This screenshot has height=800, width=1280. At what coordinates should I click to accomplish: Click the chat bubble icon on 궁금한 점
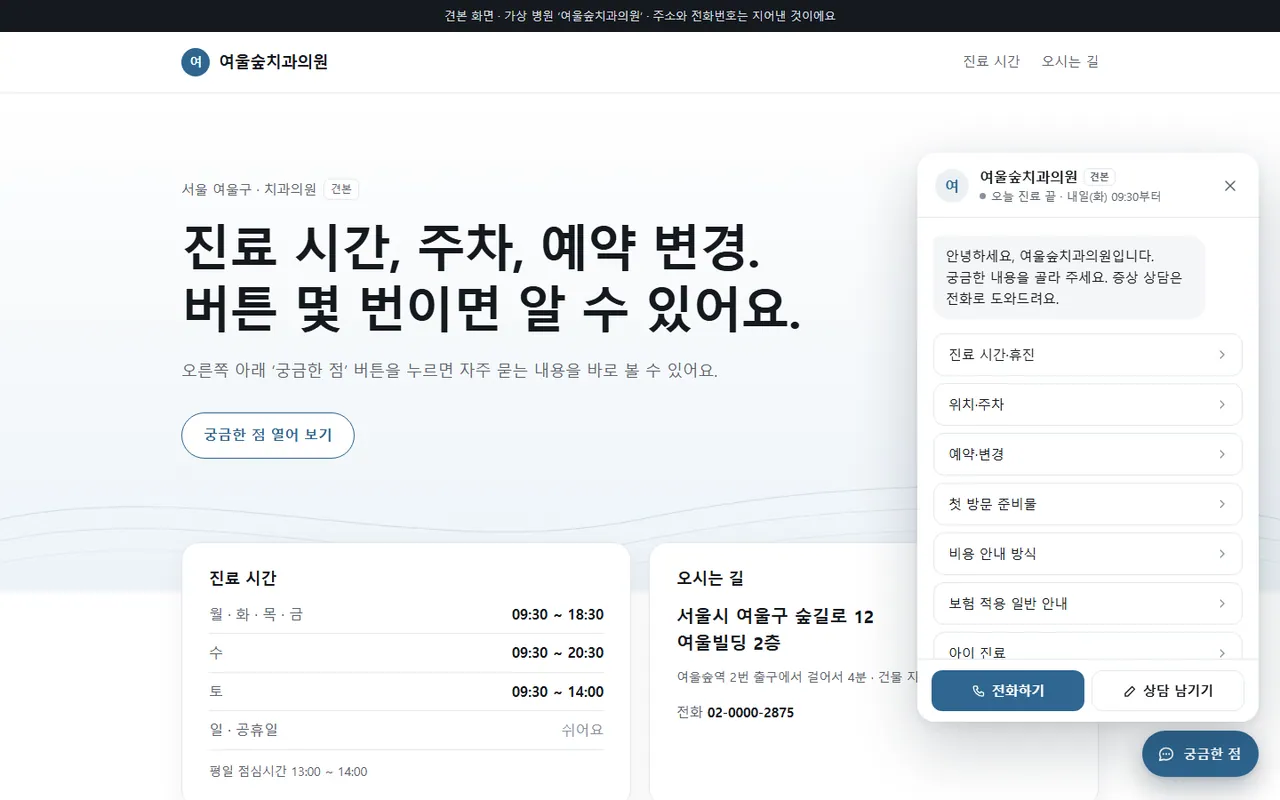click(1166, 754)
